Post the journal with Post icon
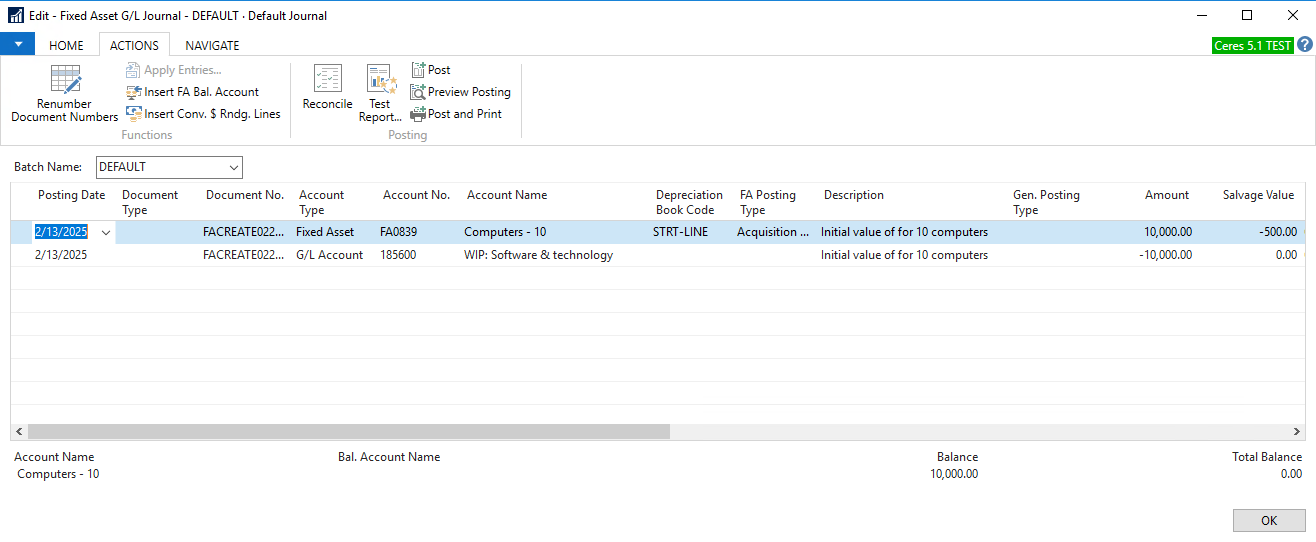 click(419, 70)
